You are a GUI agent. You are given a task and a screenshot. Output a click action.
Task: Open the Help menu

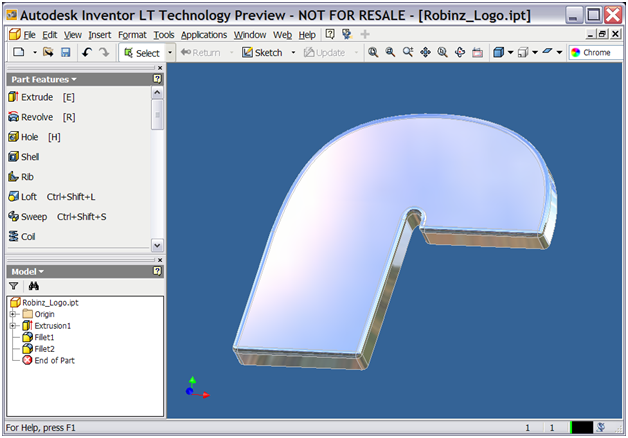tap(307, 35)
